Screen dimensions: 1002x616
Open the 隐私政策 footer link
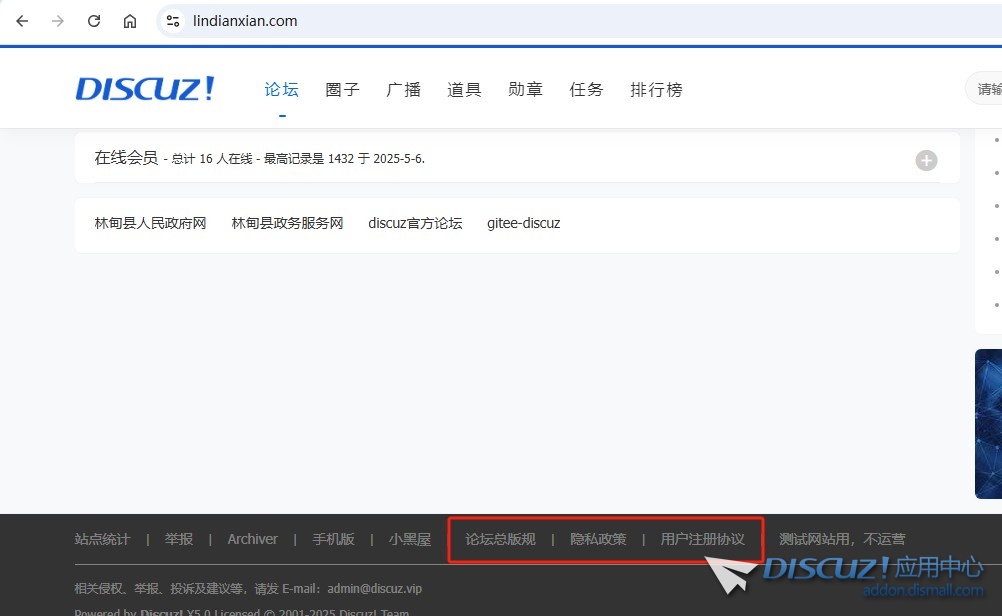pos(598,539)
